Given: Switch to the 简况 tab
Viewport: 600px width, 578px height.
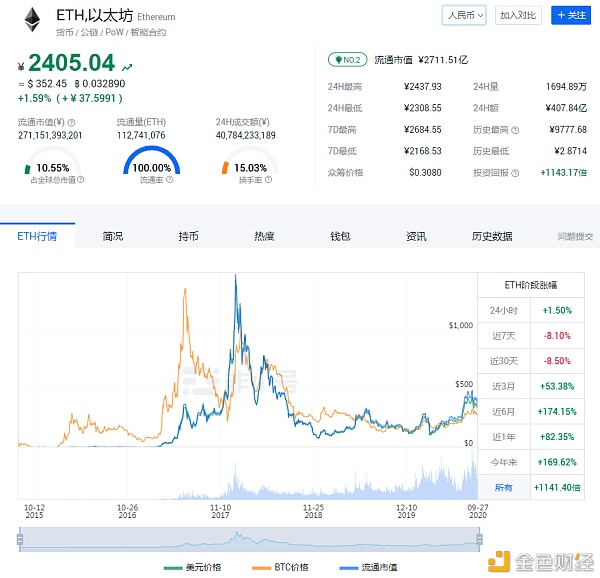Looking at the screenshot, I should (113, 236).
